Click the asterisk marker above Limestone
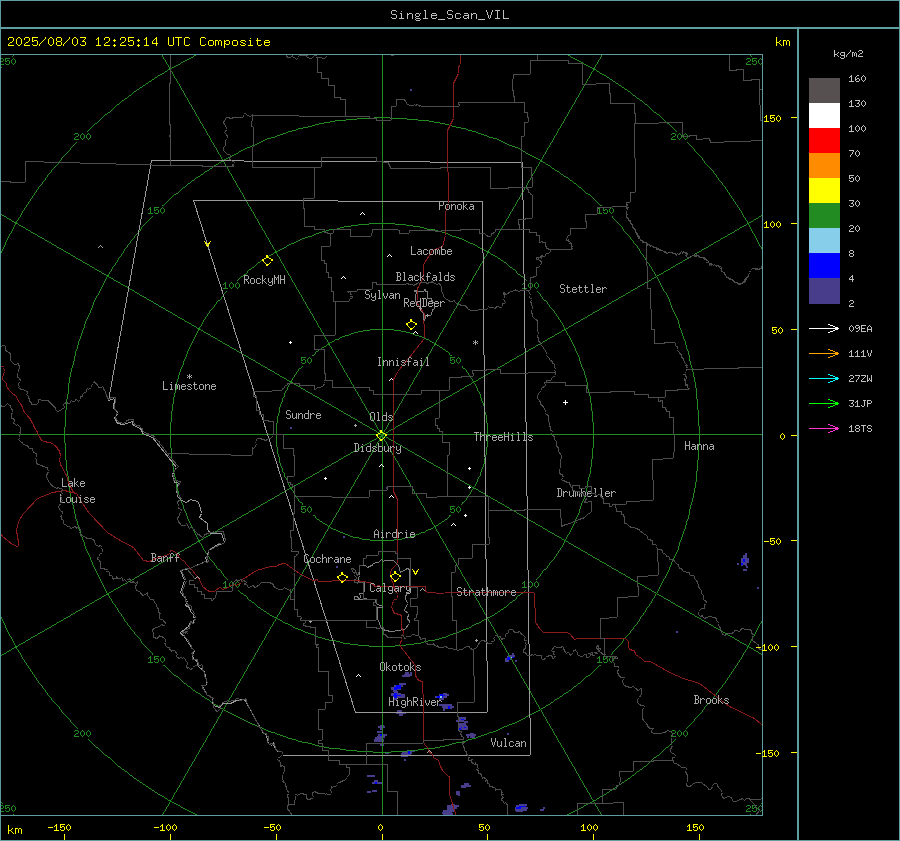 (x=189, y=377)
